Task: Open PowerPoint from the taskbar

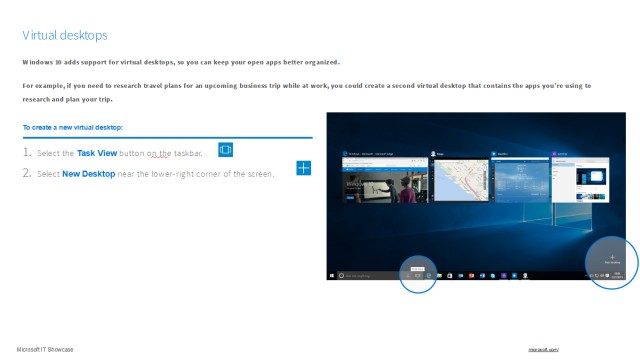Action: coord(471,276)
